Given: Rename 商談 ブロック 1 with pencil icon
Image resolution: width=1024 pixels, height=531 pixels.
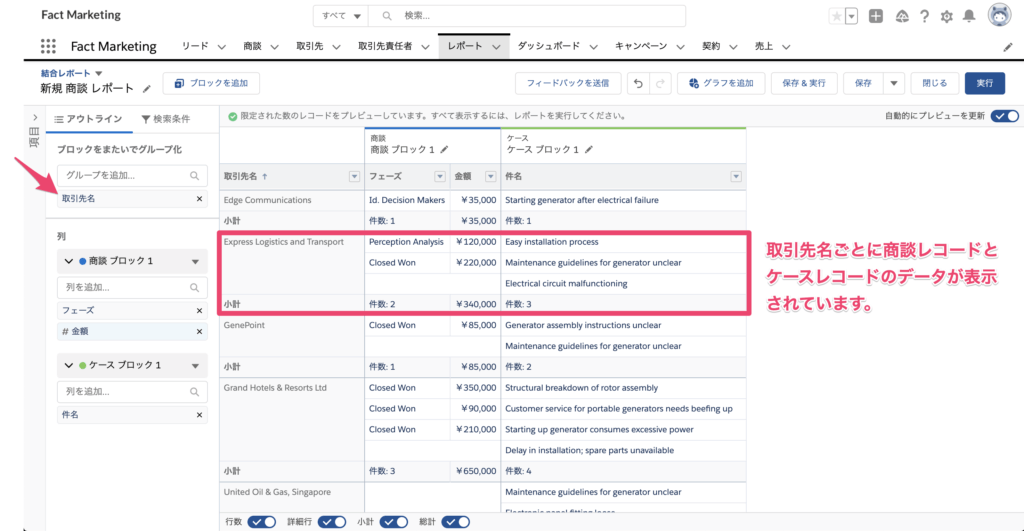Looking at the screenshot, I should click(444, 150).
